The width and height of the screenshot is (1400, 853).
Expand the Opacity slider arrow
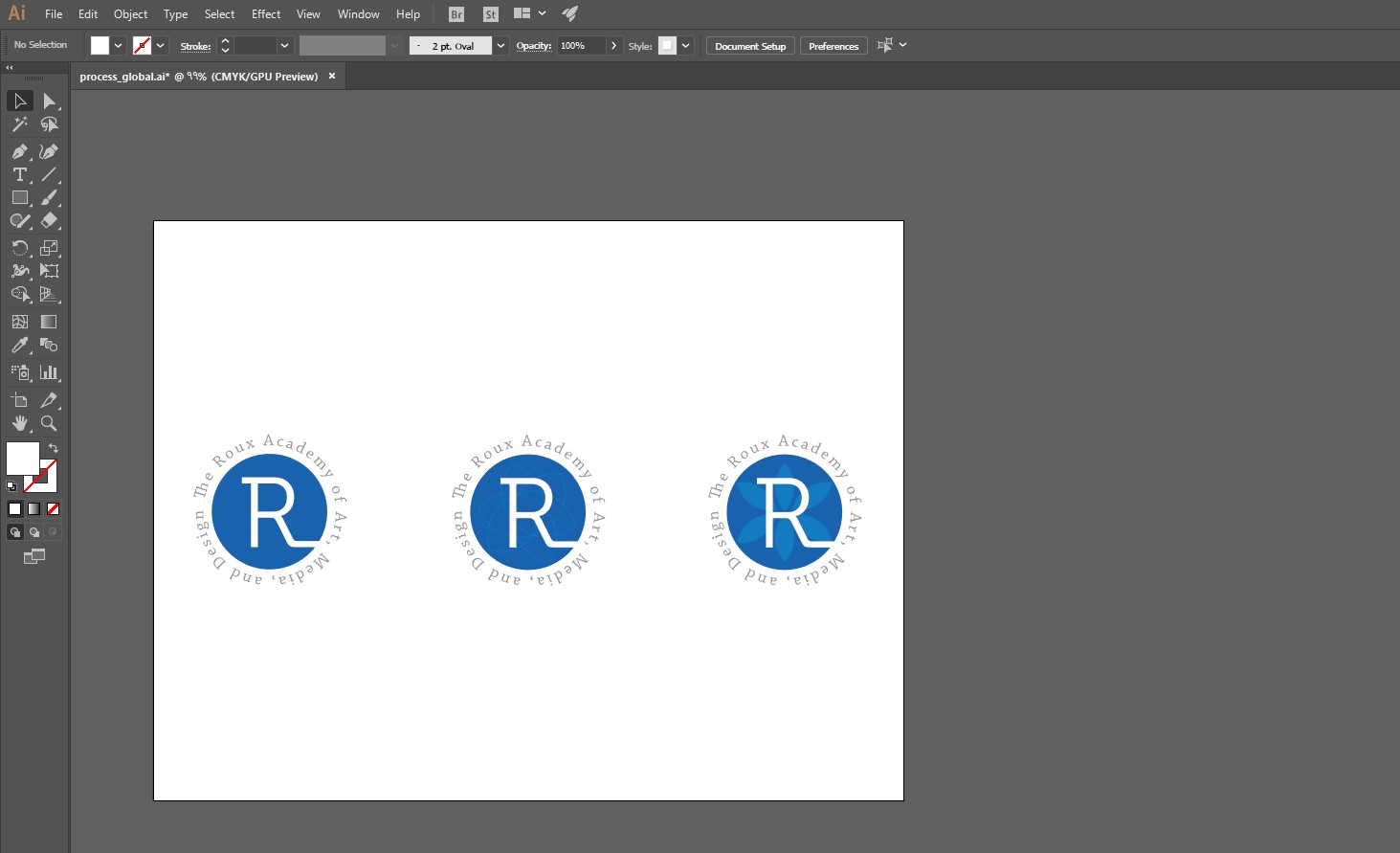614,46
